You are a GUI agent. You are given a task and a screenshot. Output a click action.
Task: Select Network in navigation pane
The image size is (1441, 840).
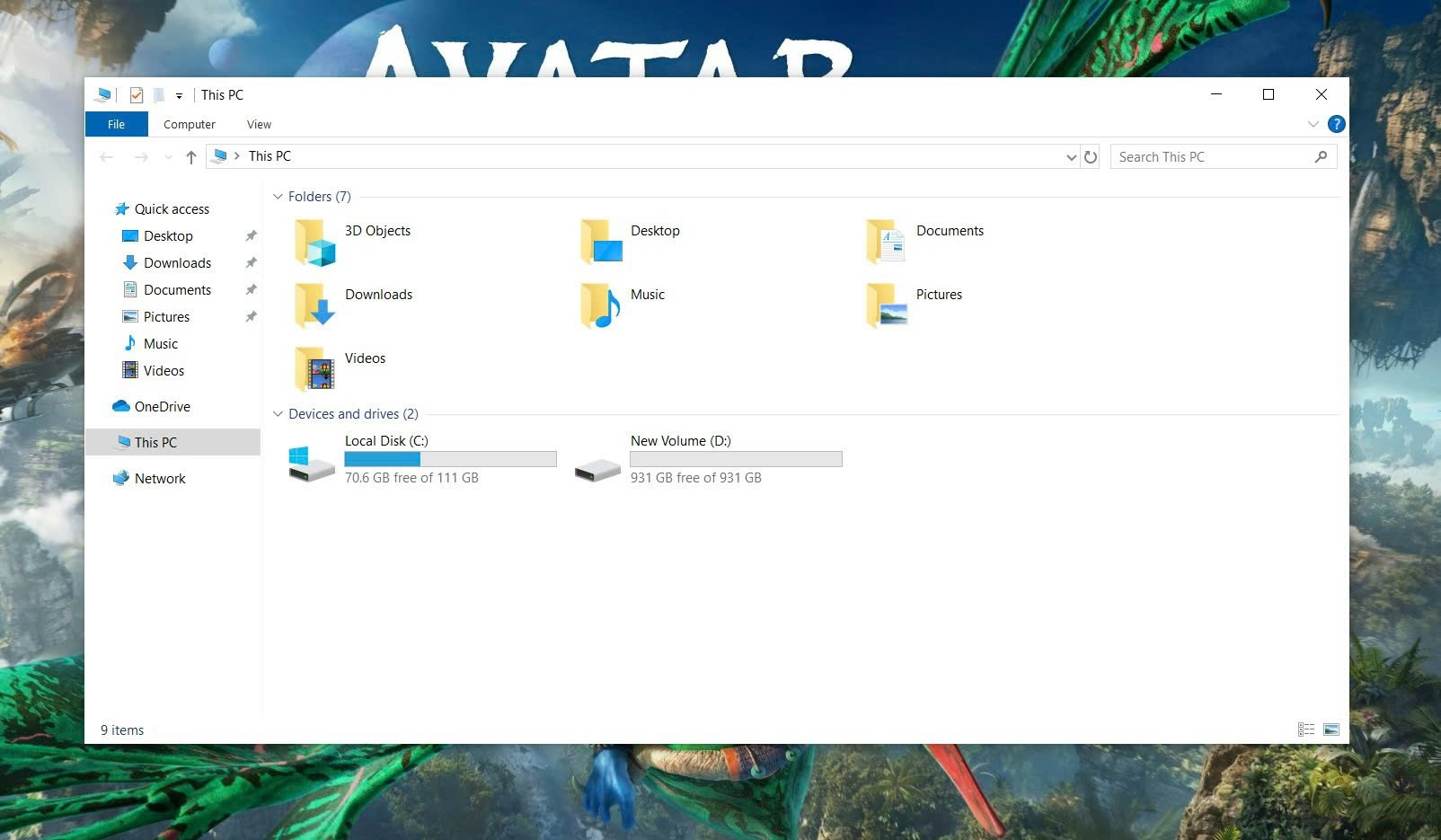[160, 479]
